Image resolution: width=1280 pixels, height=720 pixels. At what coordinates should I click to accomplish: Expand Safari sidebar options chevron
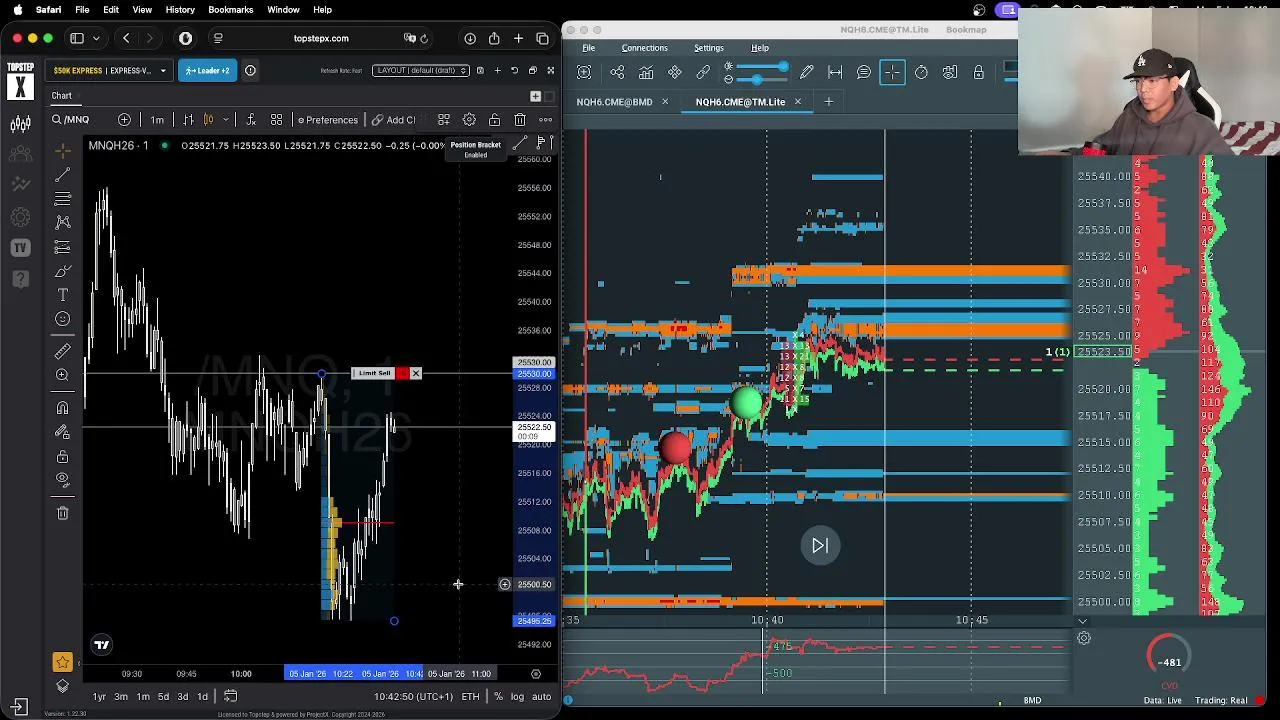pos(94,38)
